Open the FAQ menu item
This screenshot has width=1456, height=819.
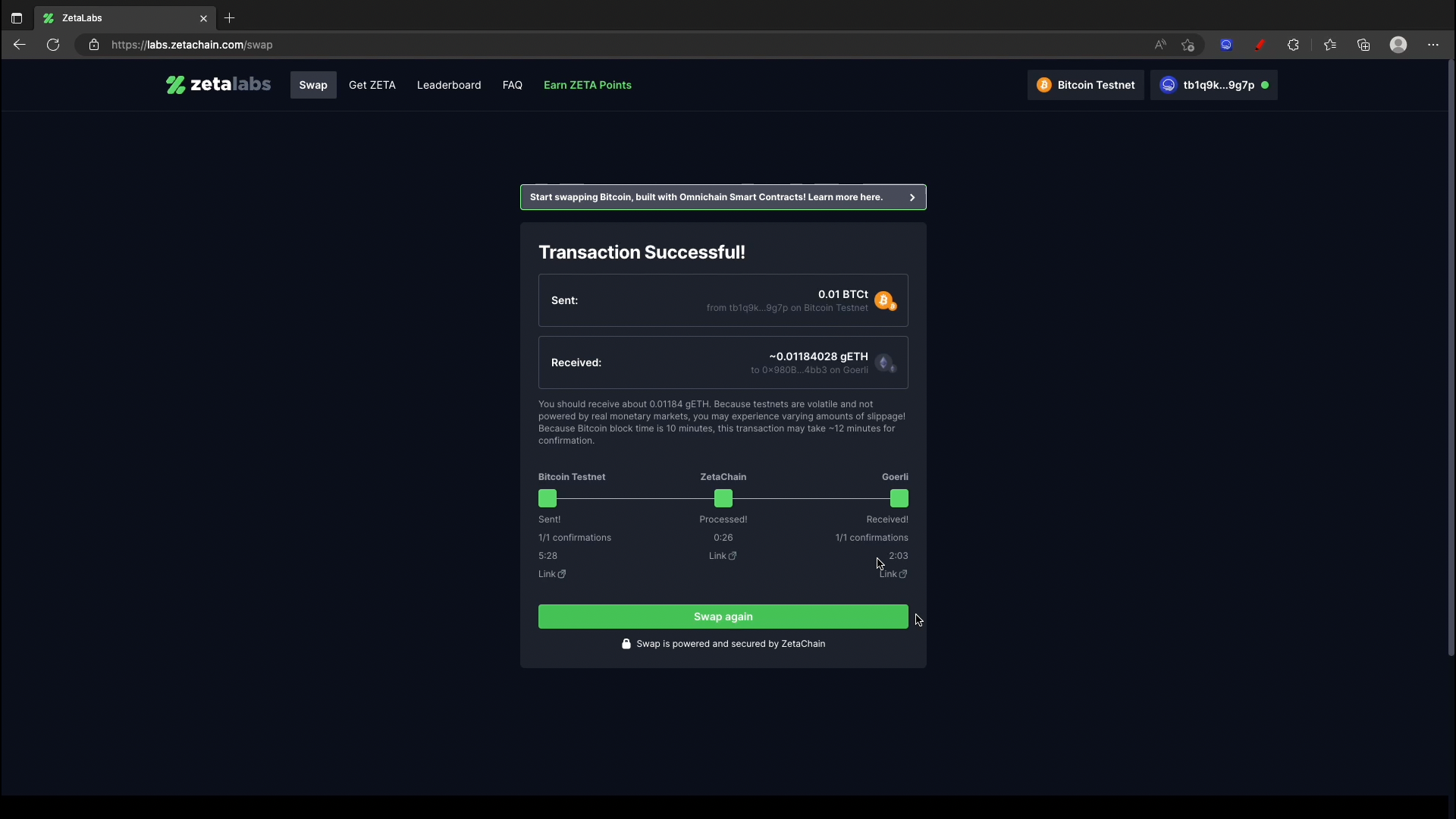point(513,85)
